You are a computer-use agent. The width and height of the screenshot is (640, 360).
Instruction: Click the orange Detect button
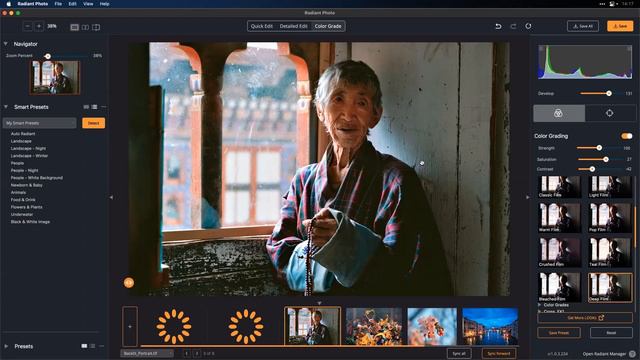tap(93, 123)
